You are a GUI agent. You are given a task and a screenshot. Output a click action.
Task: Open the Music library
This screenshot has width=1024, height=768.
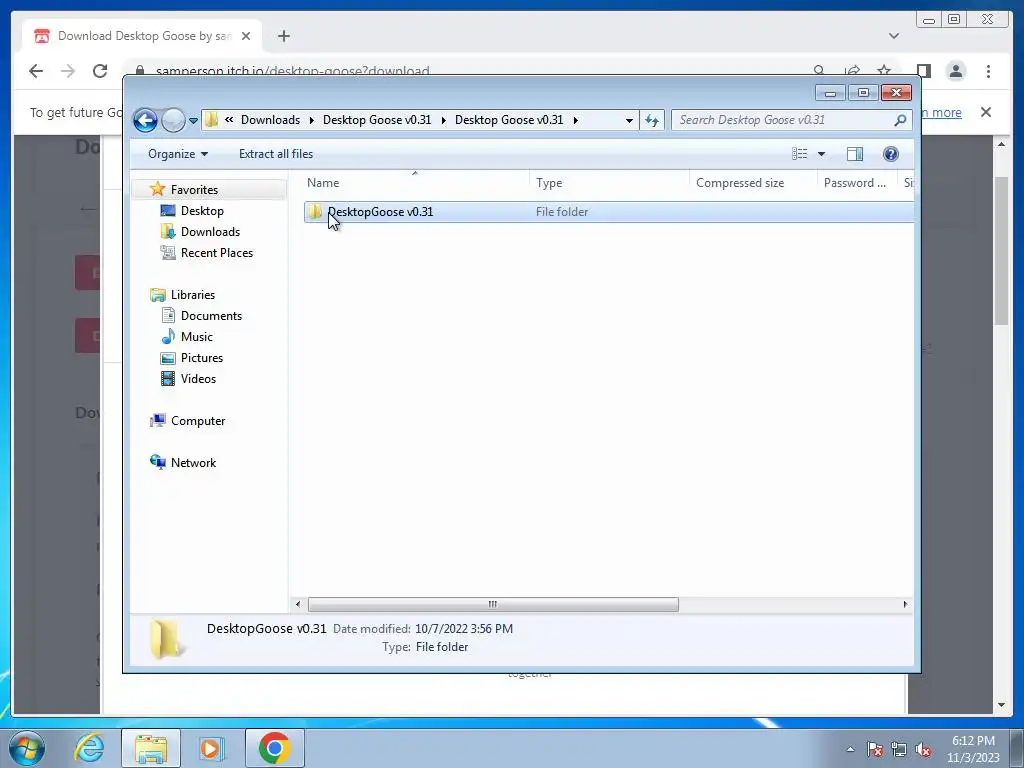point(197,336)
